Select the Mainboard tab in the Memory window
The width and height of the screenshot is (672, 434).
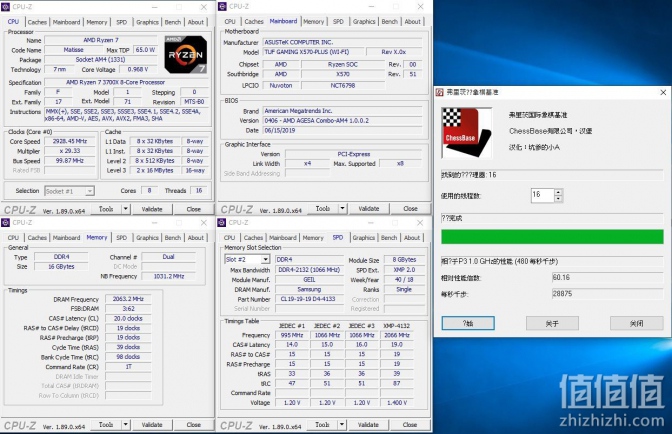(66, 238)
